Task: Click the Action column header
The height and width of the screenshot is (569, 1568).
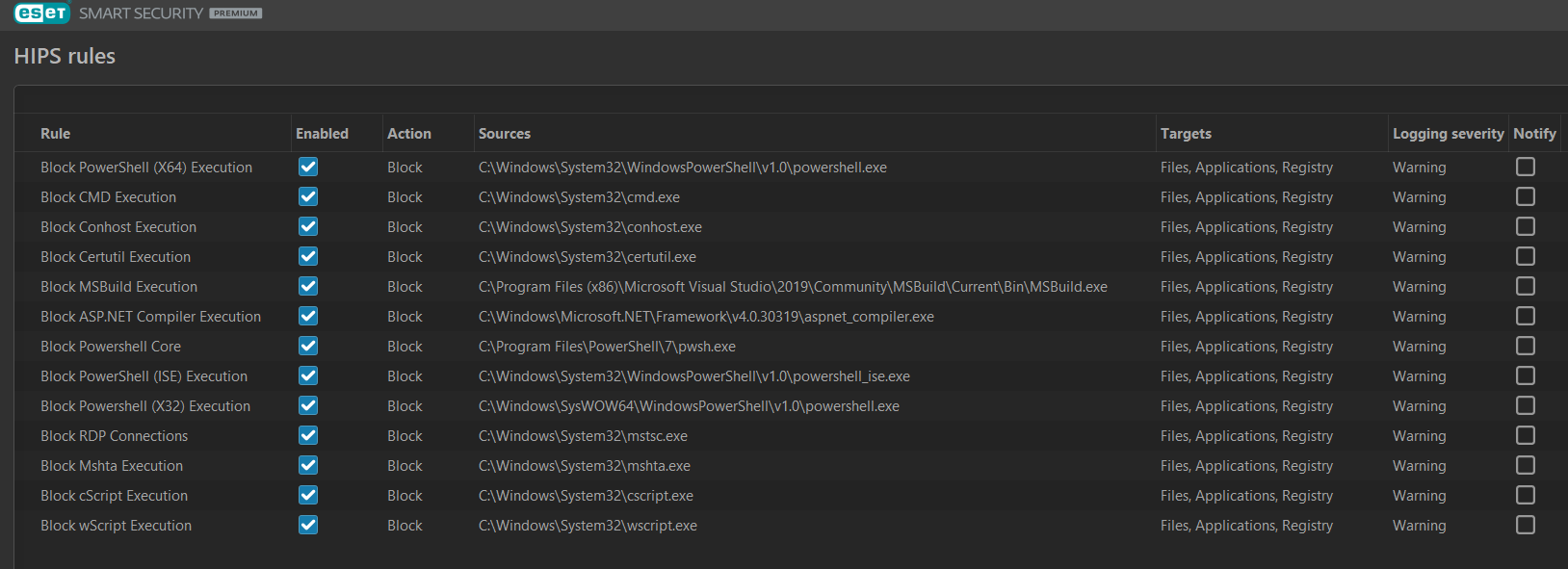Action: click(x=409, y=134)
